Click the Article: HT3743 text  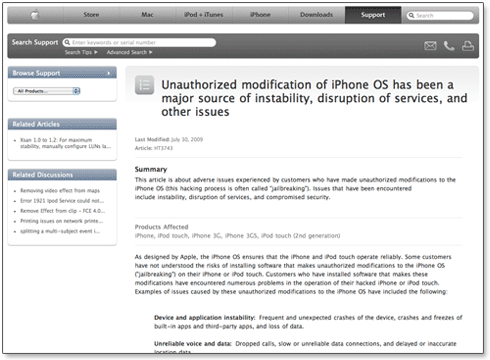pyautogui.click(x=154, y=148)
